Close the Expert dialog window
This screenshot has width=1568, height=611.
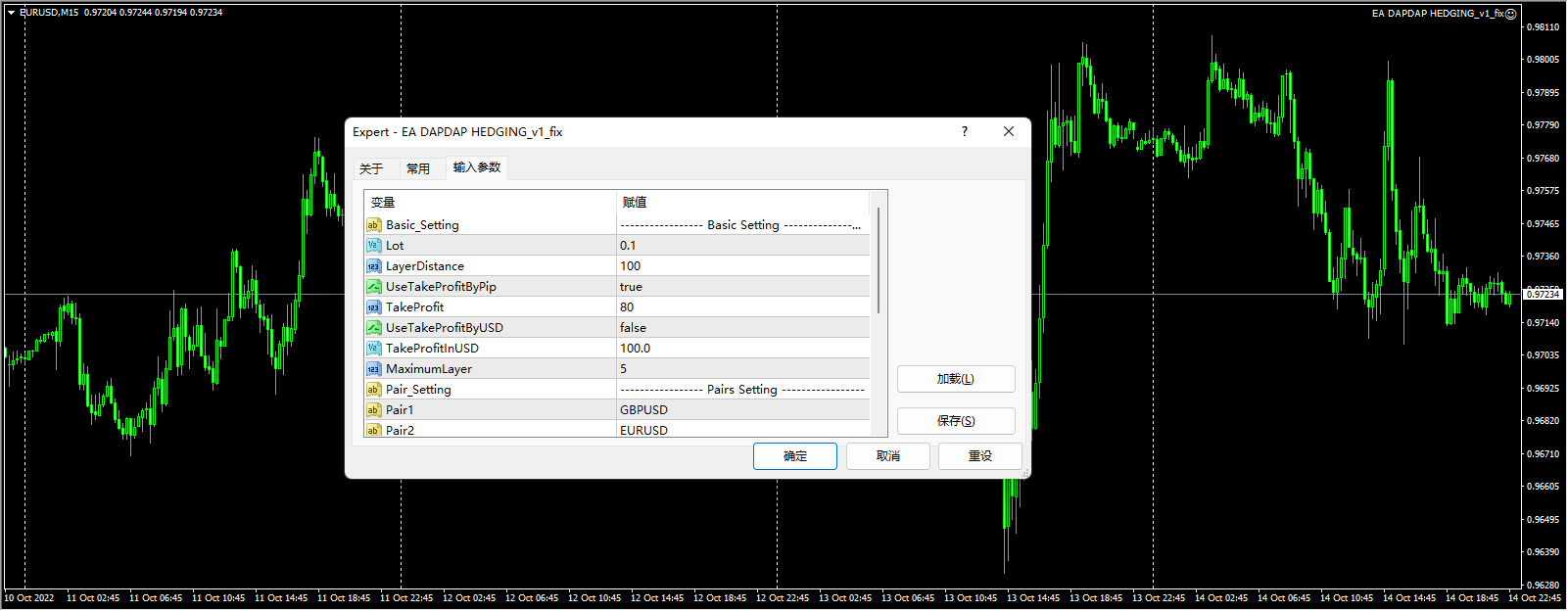coord(1009,131)
